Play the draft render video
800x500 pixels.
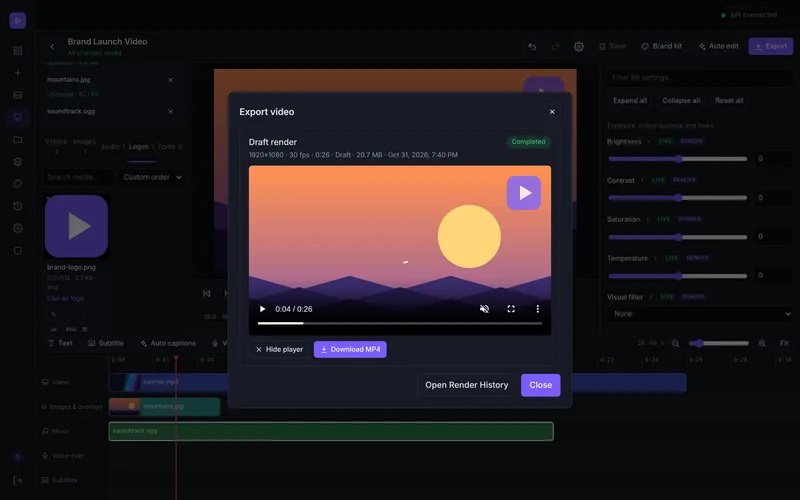pyautogui.click(x=262, y=309)
